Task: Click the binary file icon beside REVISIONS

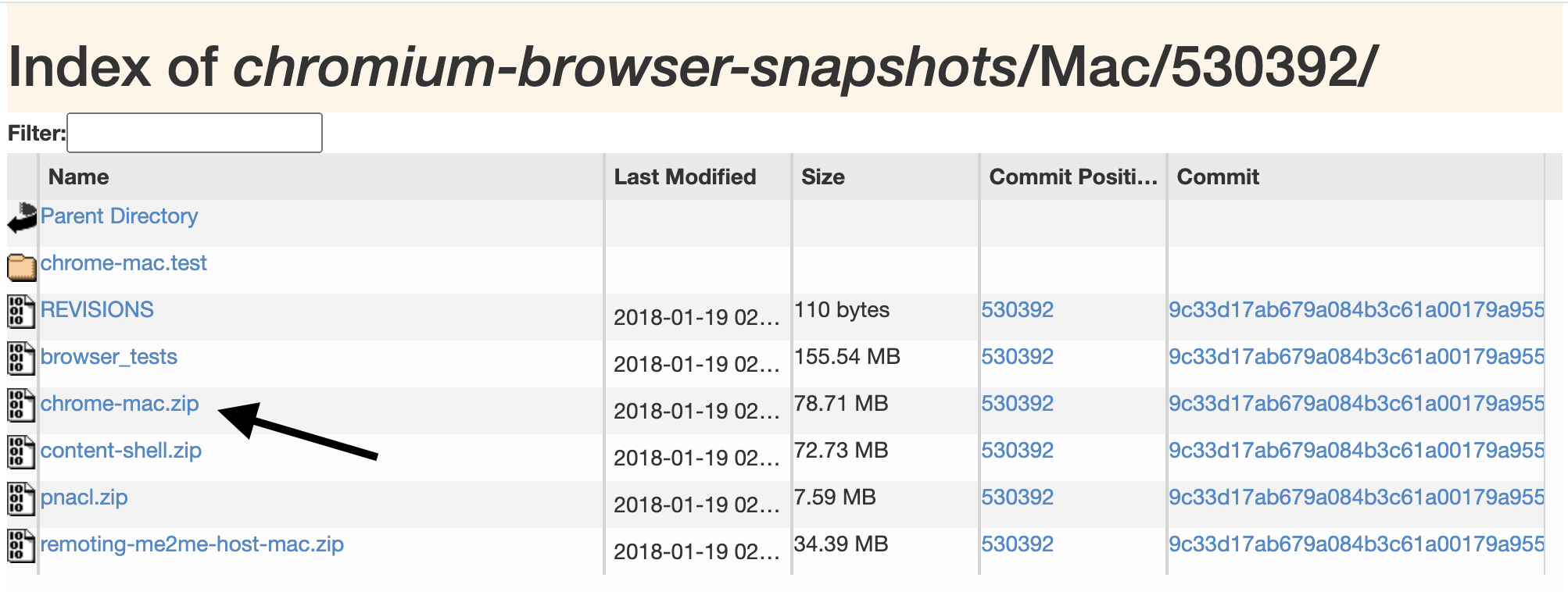Action: click(x=21, y=311)
